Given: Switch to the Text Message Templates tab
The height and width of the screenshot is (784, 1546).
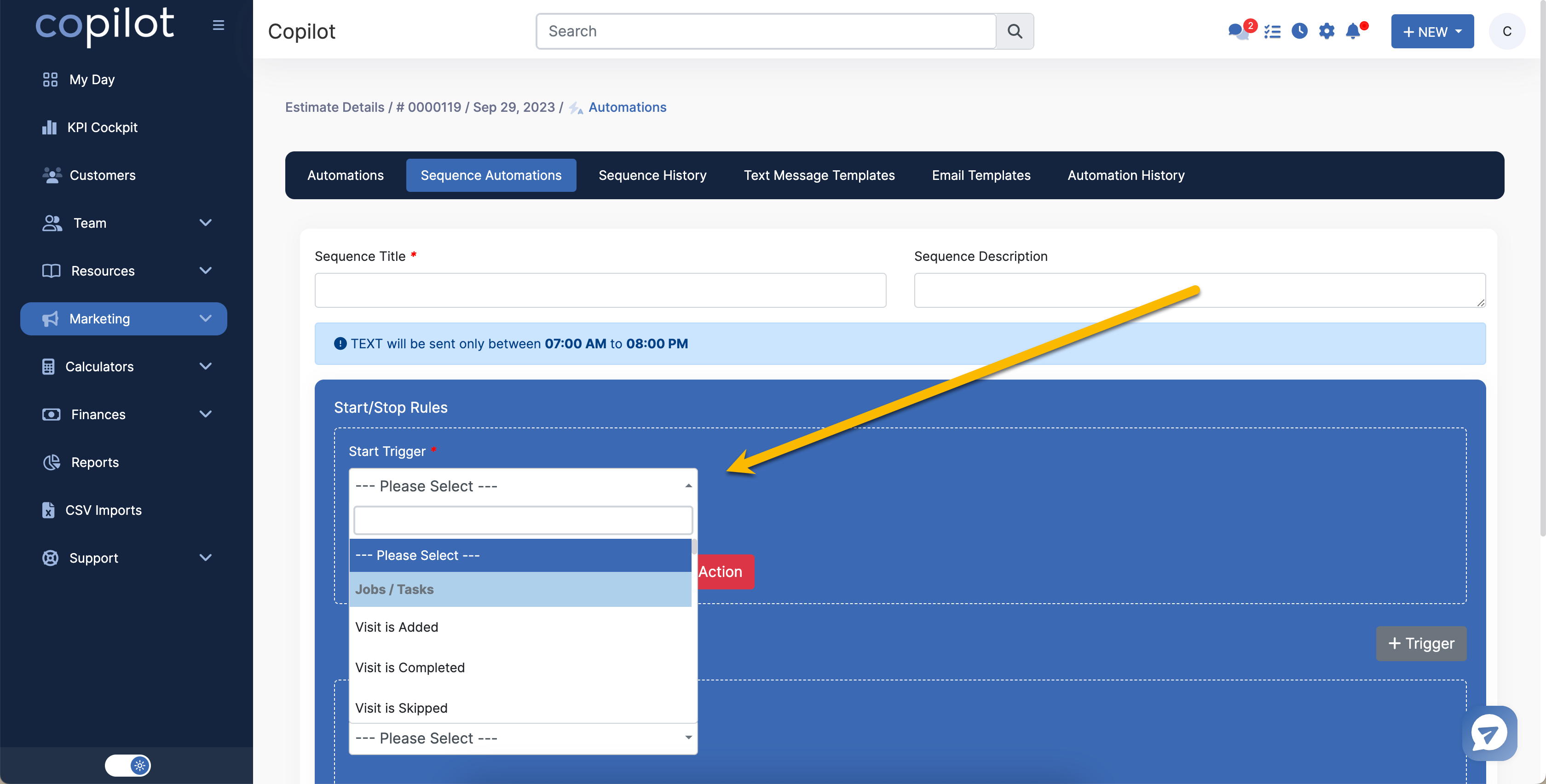Looking at the screenshot, I should point(819,175).
